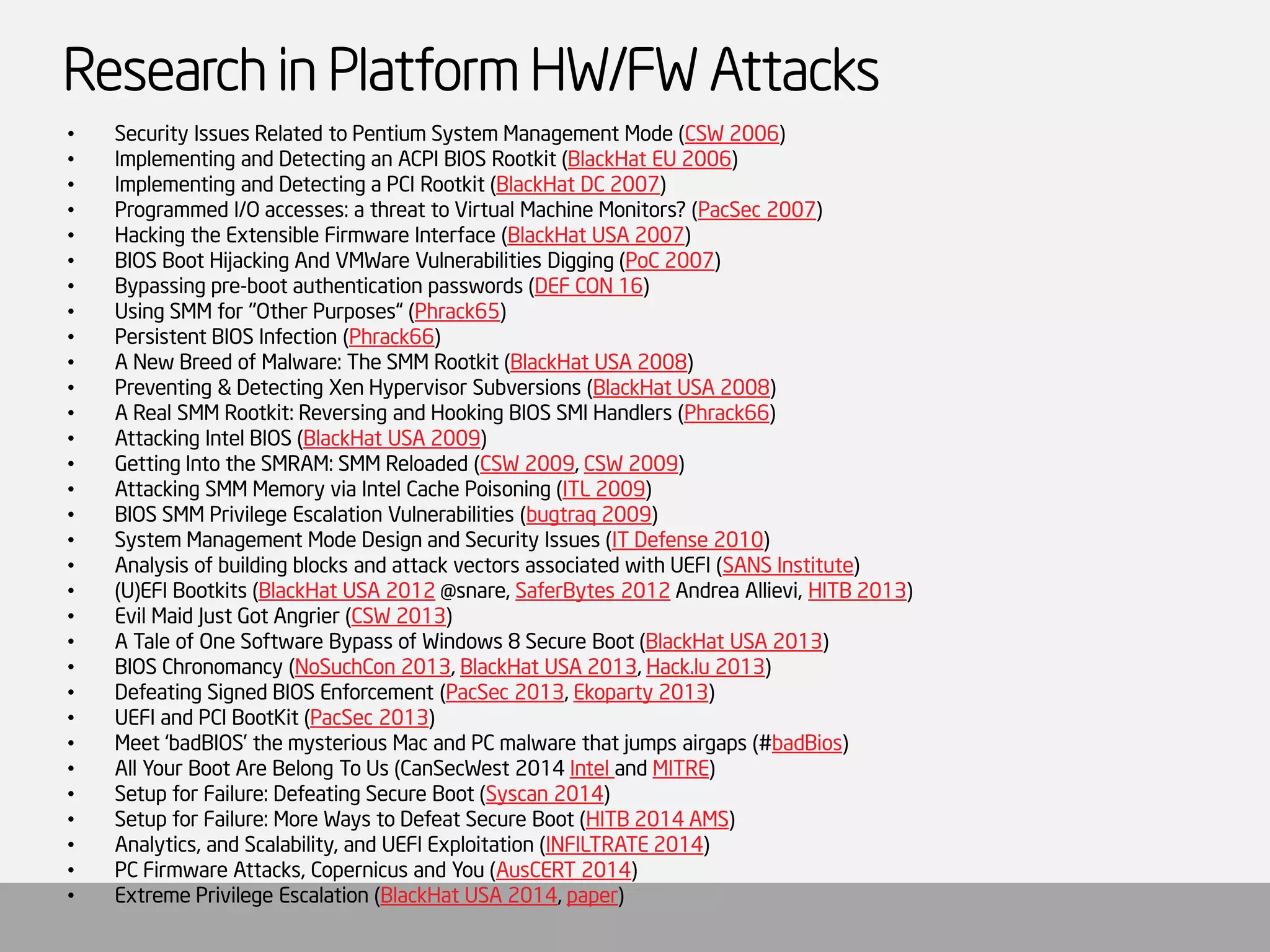Click the PacSec 2007 link

[757, 210]
